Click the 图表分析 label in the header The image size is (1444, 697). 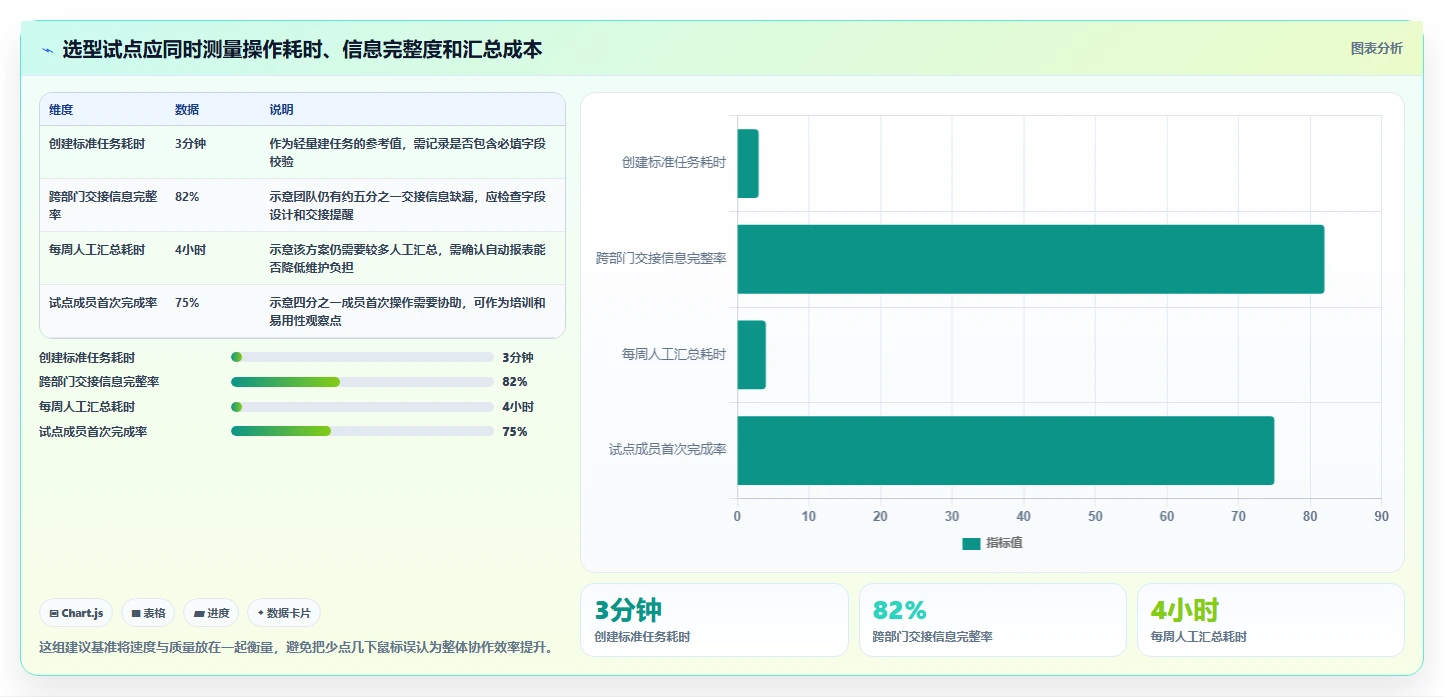(x=1376, y=48)
